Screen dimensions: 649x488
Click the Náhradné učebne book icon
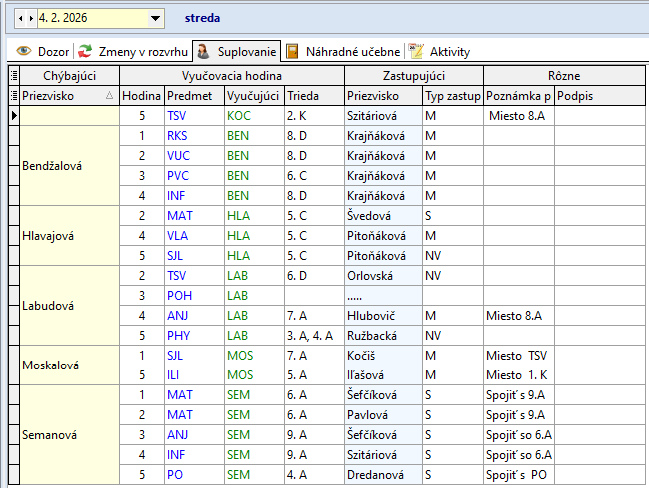[x=292, y=51]
